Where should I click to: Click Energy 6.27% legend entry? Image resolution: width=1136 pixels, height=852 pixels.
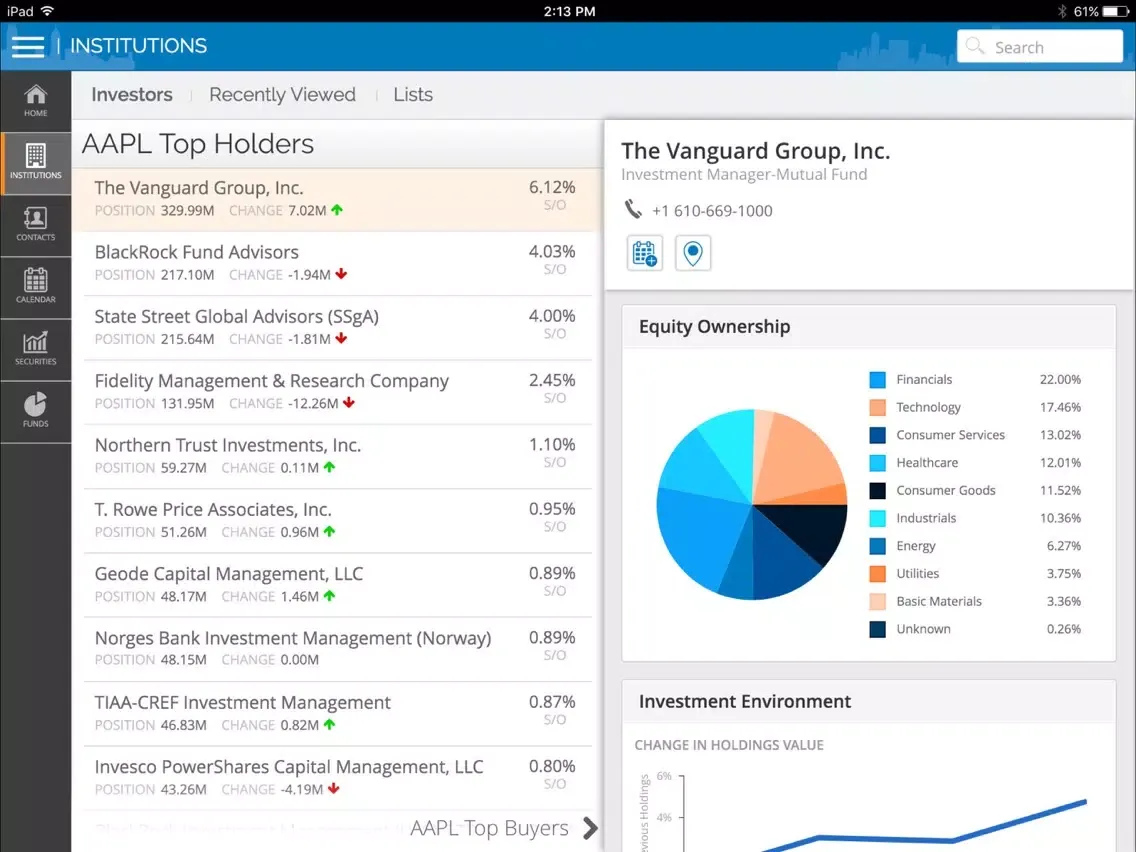974,546
